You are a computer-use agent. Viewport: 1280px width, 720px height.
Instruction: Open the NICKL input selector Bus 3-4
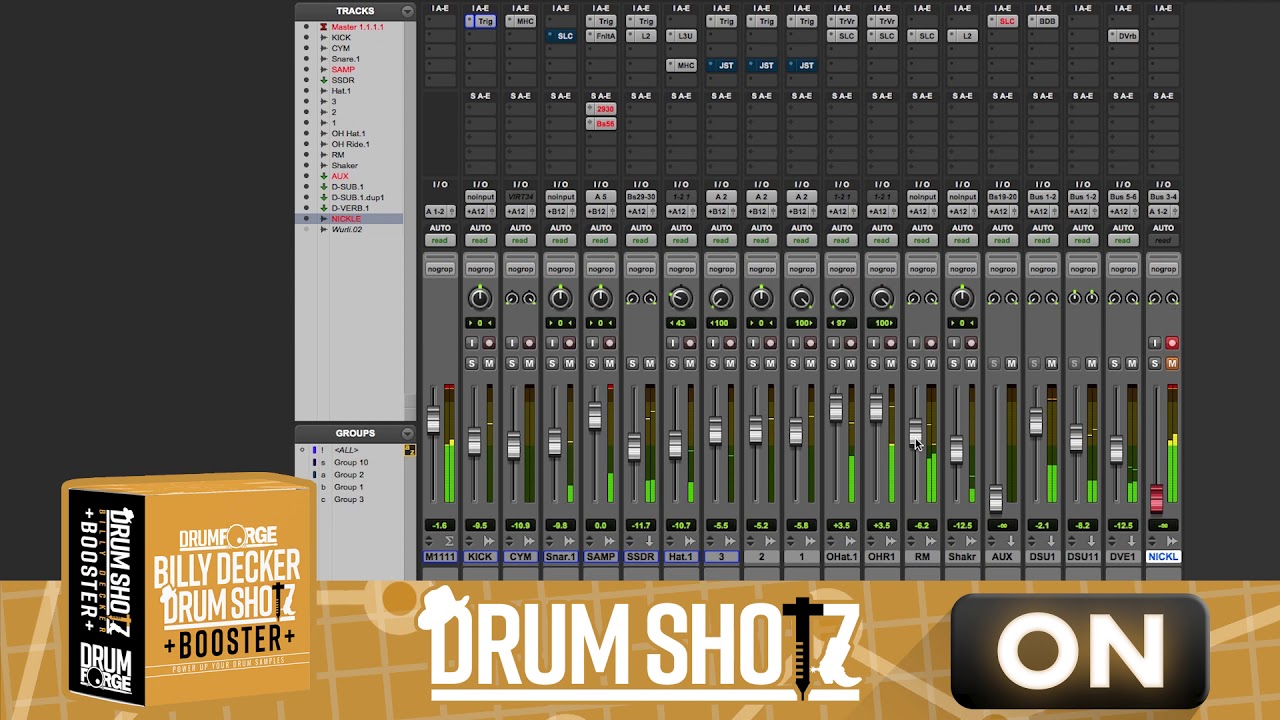[x=1163, y=197]
